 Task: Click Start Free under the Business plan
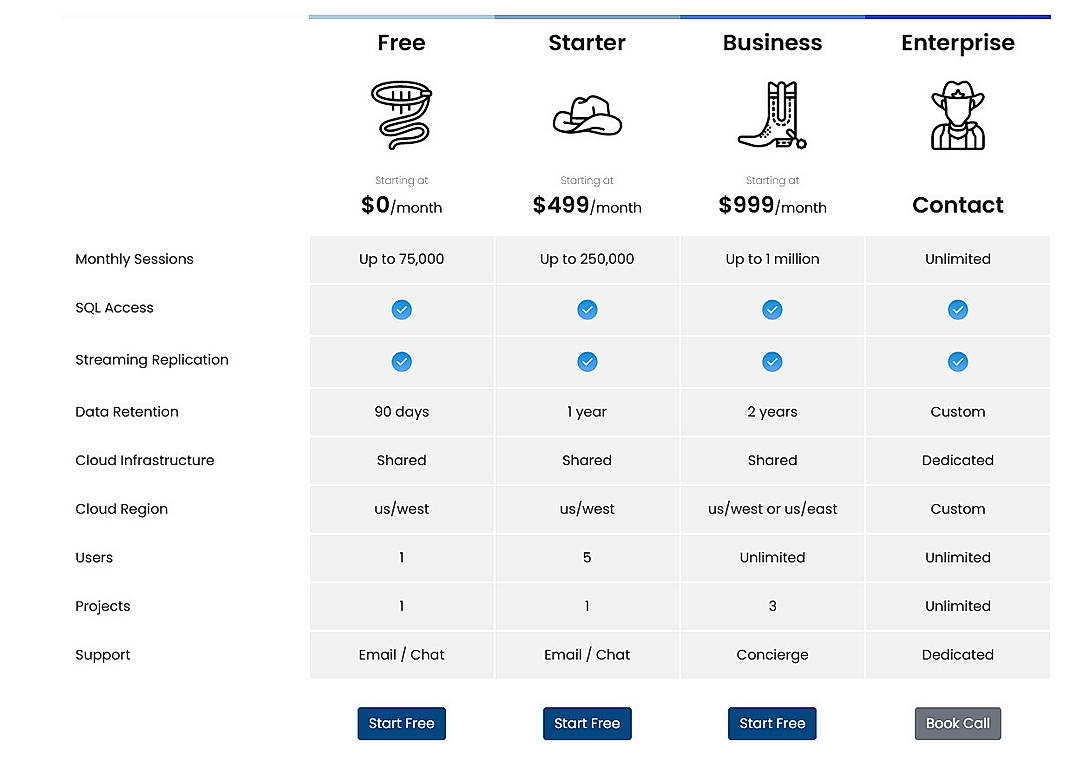(x=772, y=723)
